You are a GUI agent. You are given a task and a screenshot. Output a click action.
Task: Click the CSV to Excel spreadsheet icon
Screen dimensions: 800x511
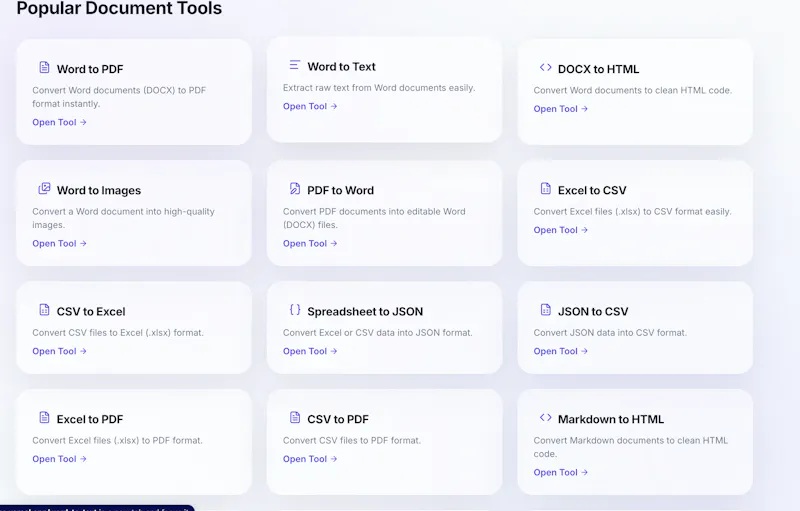(x=44, y=310)
